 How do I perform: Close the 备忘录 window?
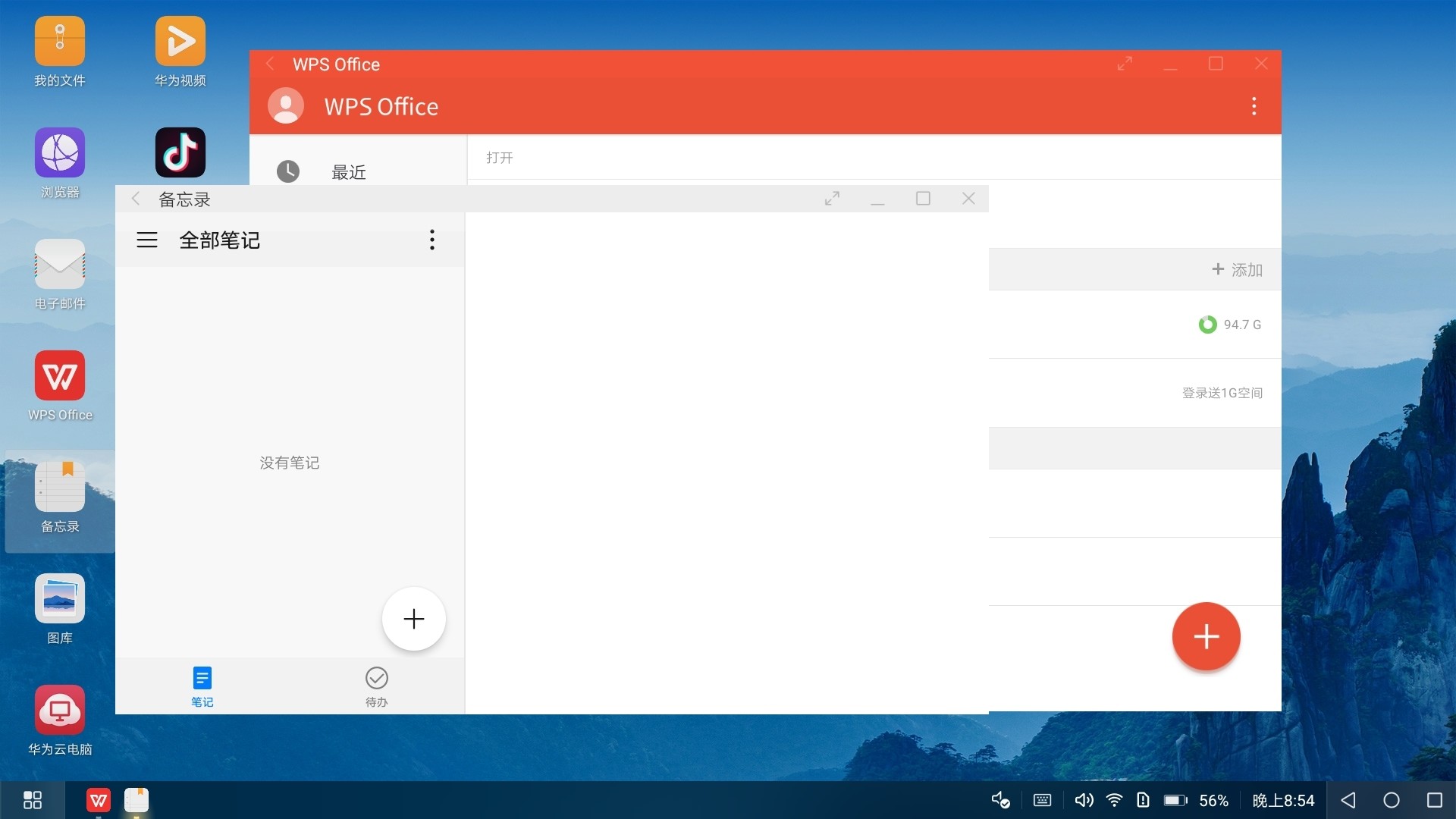click(x=968, y=199)
